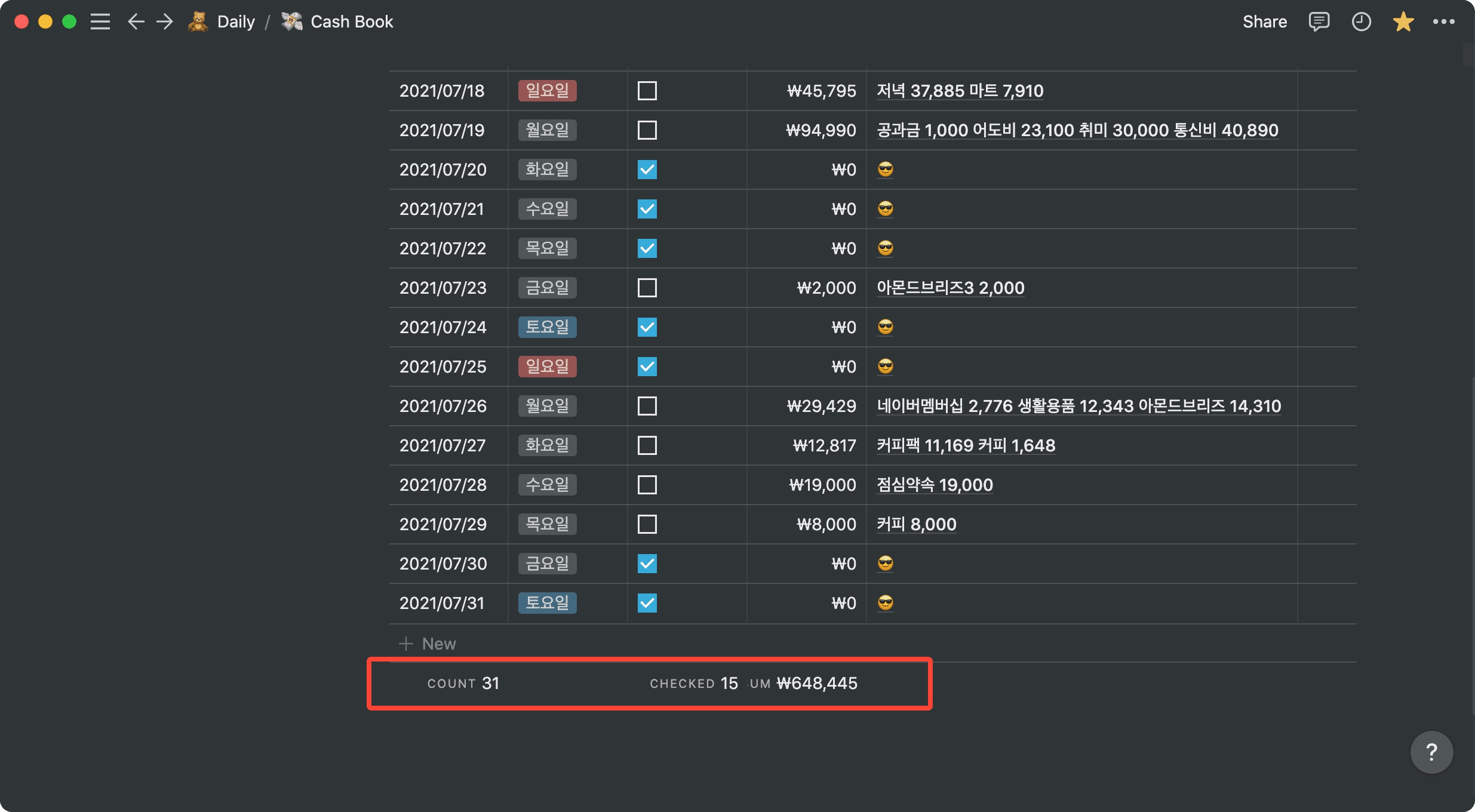Open the 일요일 tag on 2021/07/25
The image size is (1475, 812).
coord(547,366)
